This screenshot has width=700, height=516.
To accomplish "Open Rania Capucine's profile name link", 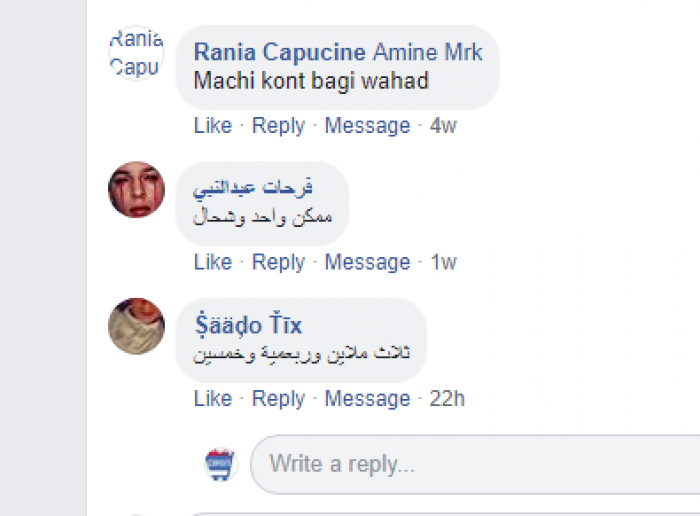I will tap(279, 52).
